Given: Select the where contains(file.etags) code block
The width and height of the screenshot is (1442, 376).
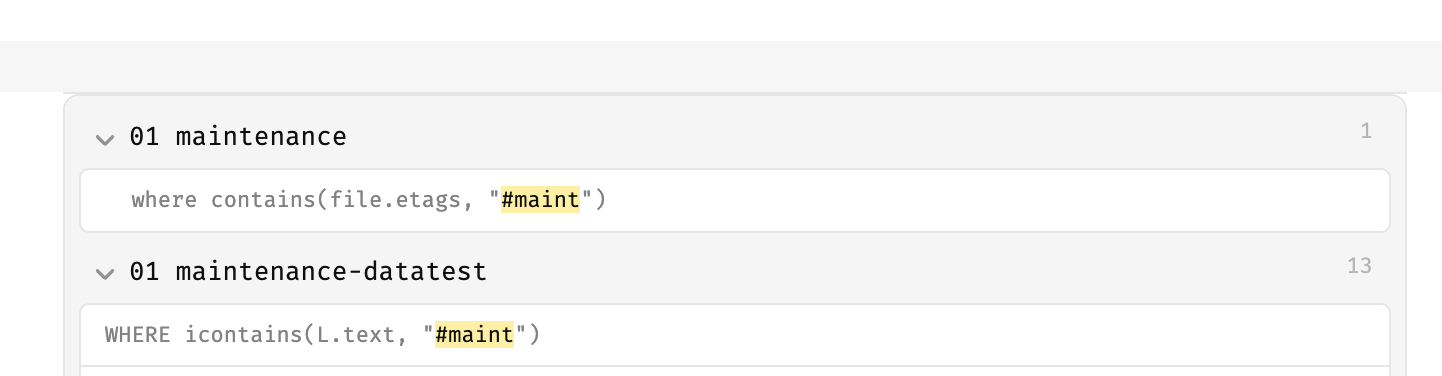Looking at the screenshot, I should tap(735, 200).
